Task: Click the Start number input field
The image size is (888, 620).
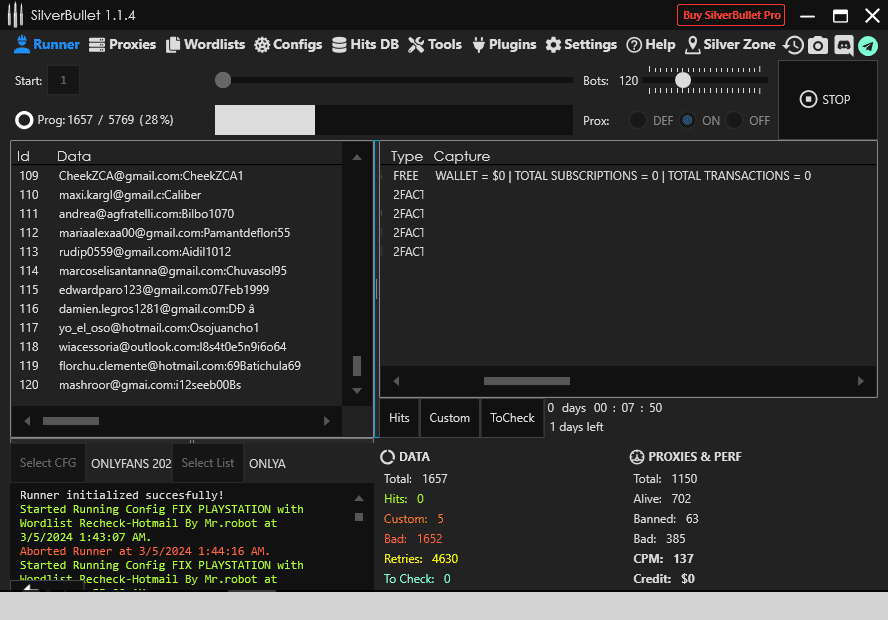Action: point(64,80)
